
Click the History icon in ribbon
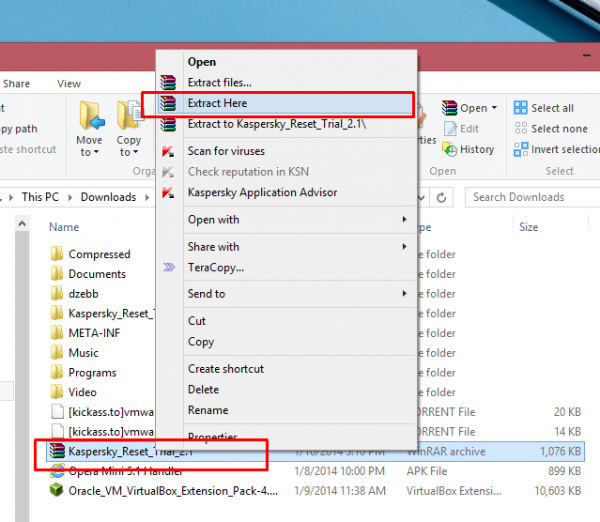(x=450, y=149)
